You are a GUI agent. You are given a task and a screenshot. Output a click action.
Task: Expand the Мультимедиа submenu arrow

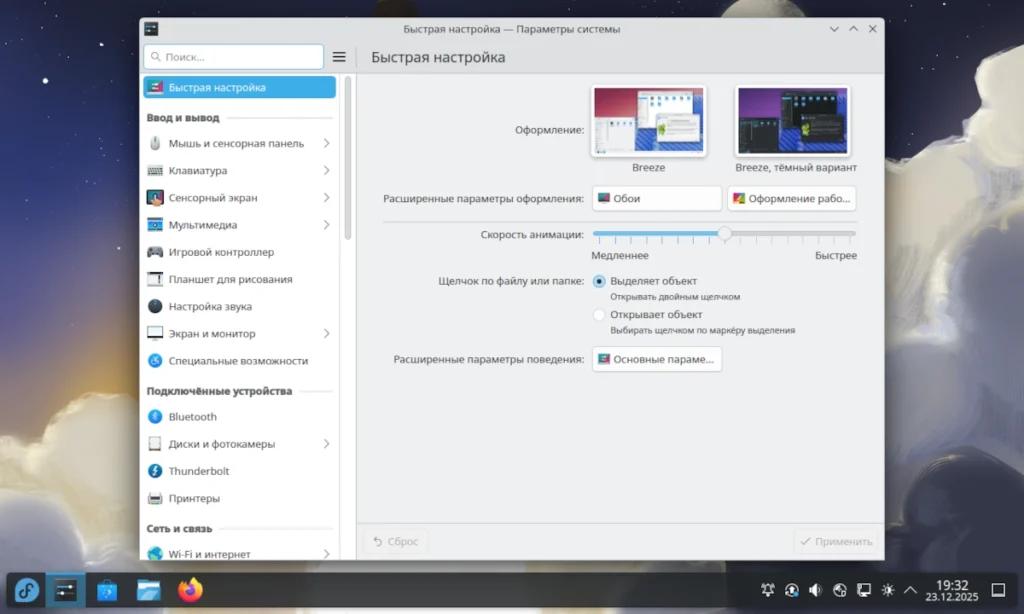click(327, 225)
